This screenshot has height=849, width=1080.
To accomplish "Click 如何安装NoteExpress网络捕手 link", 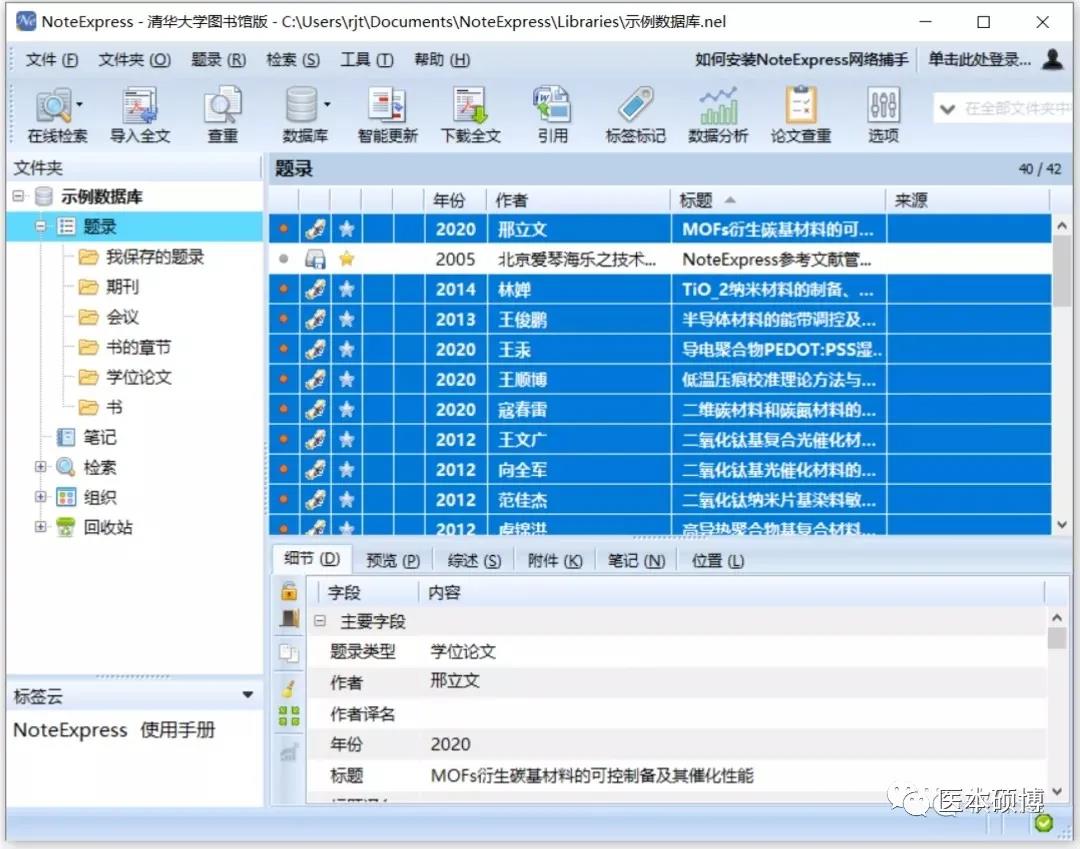I will (x=801, y=59).
